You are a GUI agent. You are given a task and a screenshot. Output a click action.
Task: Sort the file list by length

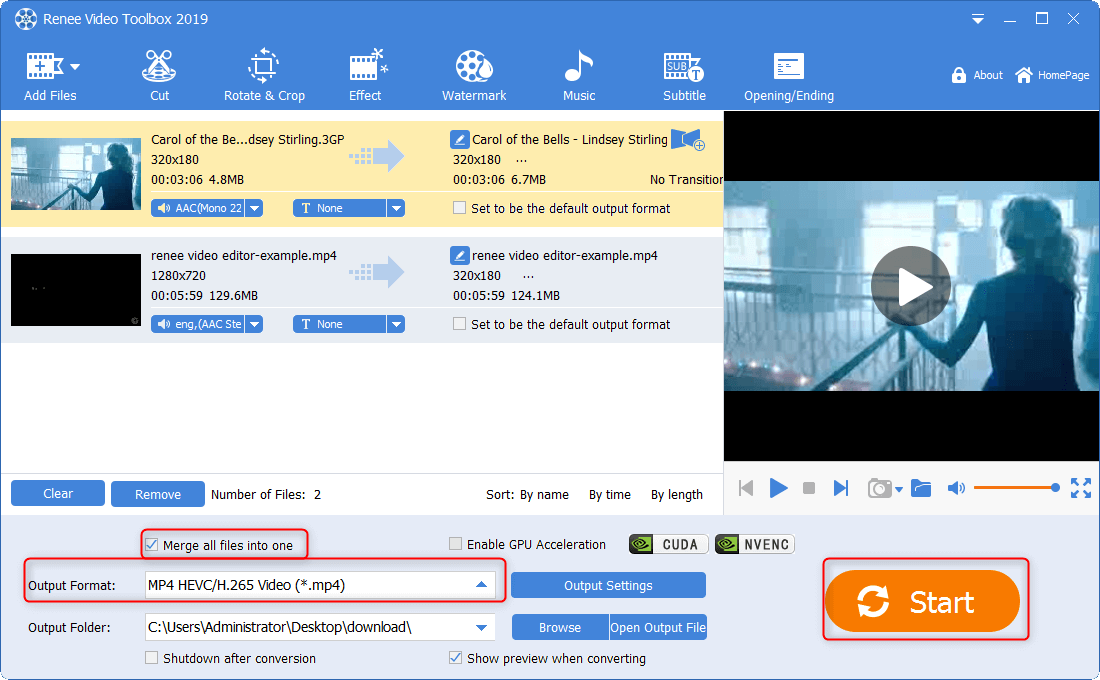(x=676, y=494)
